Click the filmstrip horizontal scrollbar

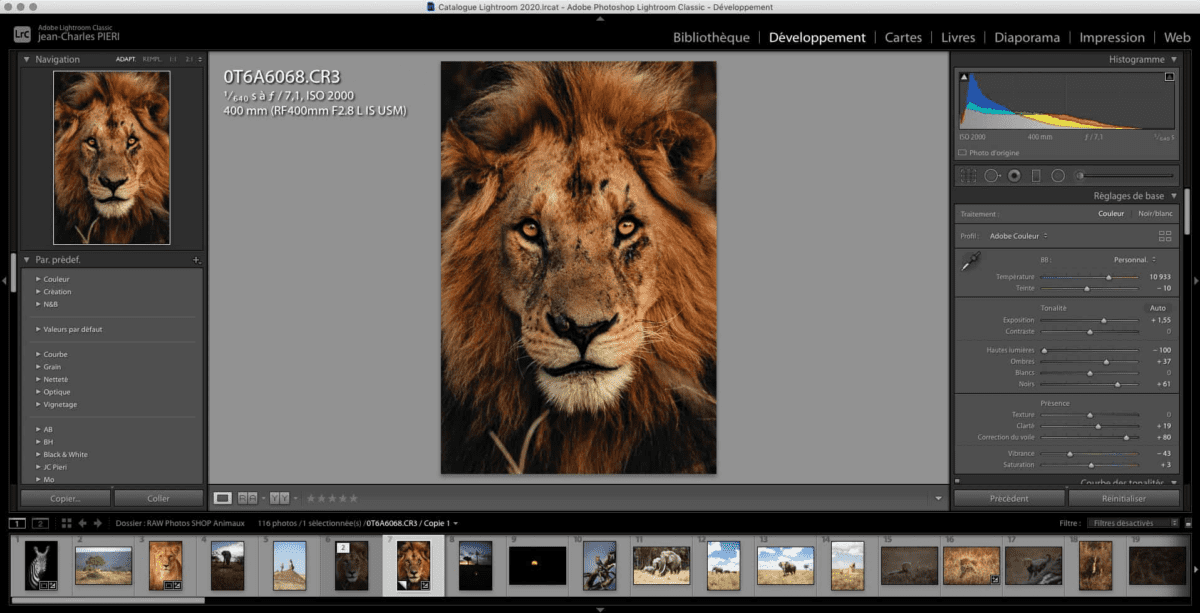[106, 600]
